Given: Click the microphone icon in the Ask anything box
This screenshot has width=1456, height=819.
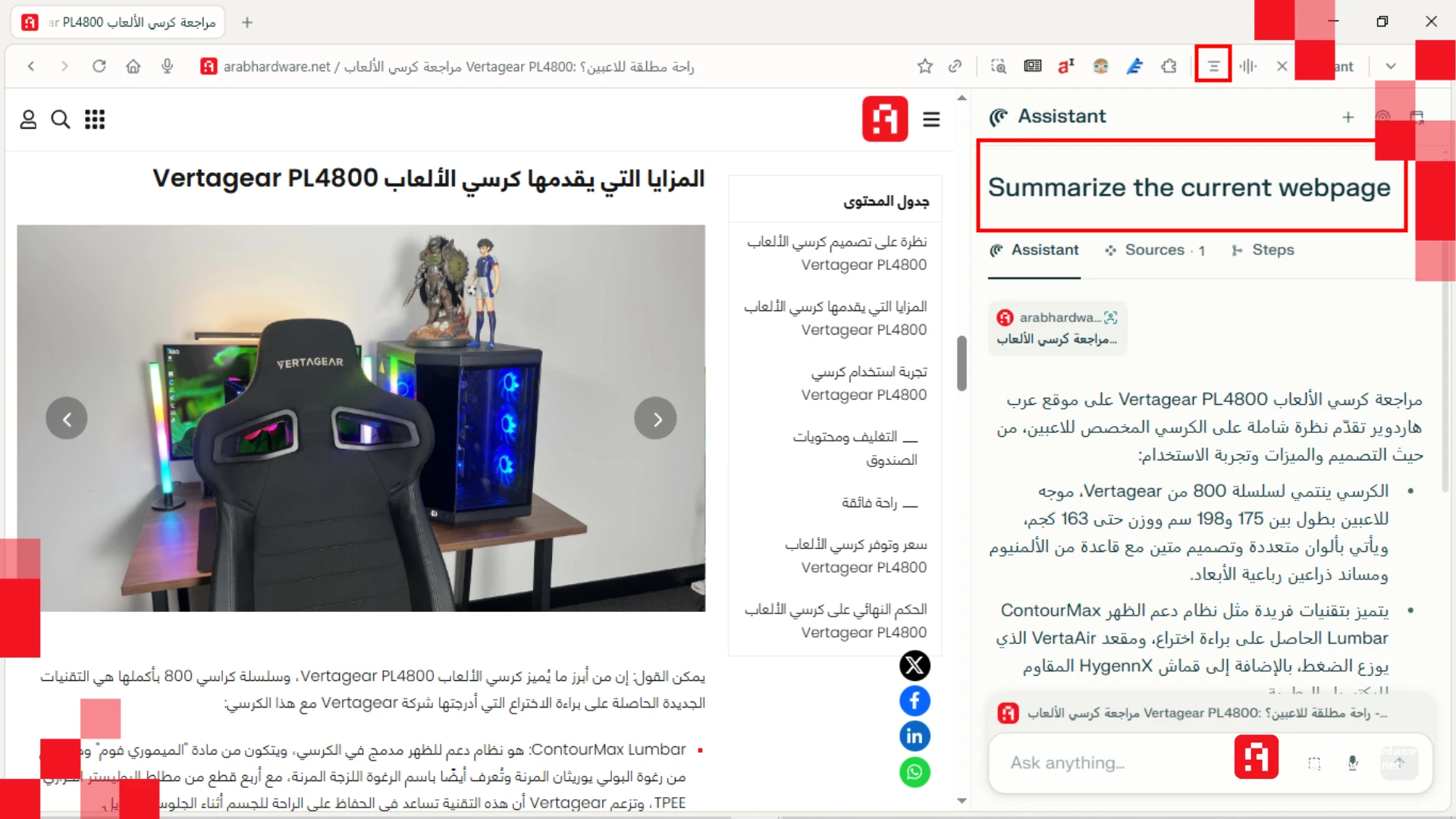Looking at the screenshot, I should (x=1353, y=763).
